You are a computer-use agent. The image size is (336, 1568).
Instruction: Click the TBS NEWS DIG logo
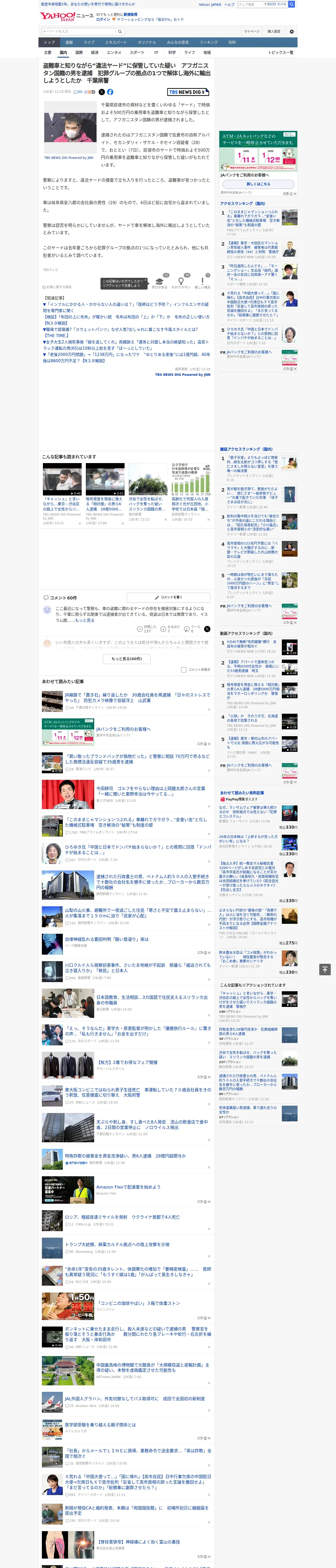point(188,92)
